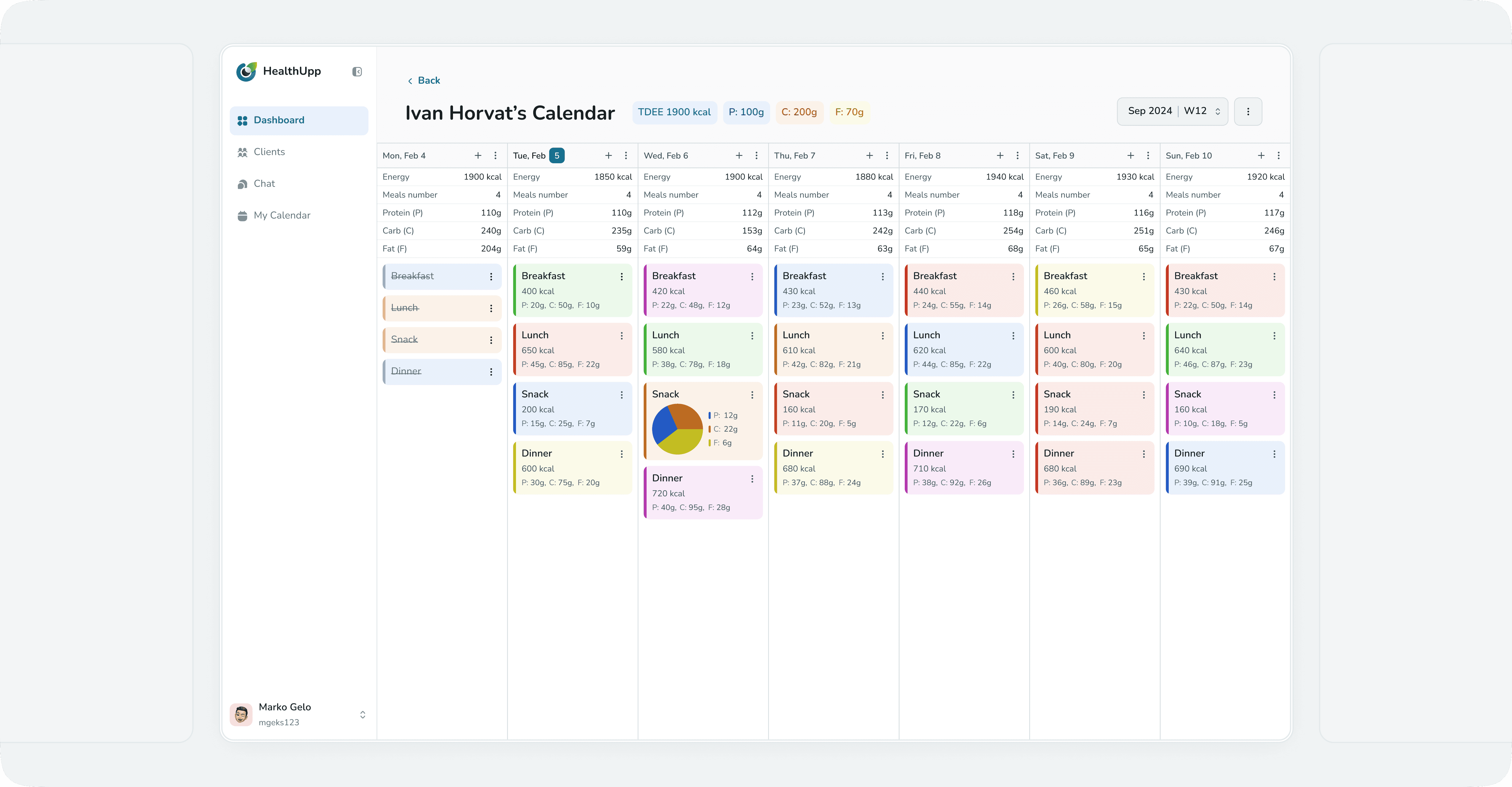
Task: Open the Sep 2024 W12 week selector
Action: pyautogui.click(x=1172, y=112)
